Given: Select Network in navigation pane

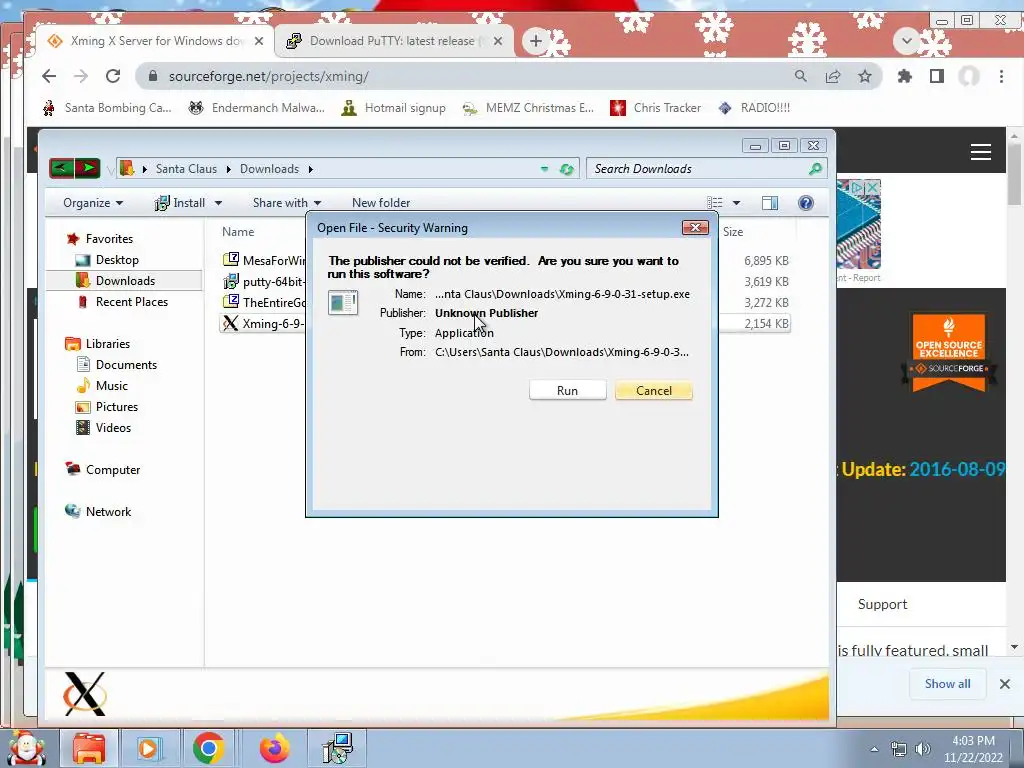Looking at the screenshot, I should [x=108, y=511].
